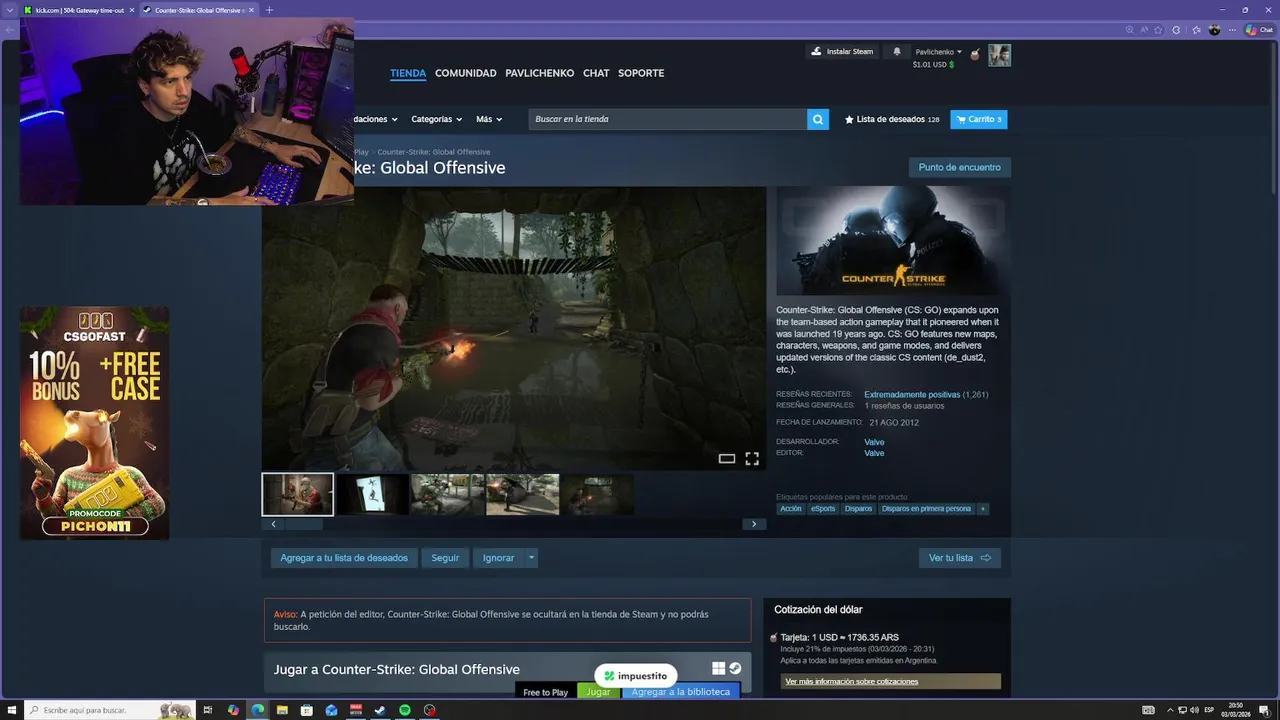1280x720 pixels.
Task: Click the Acción tag
Action: click(791, 509)
